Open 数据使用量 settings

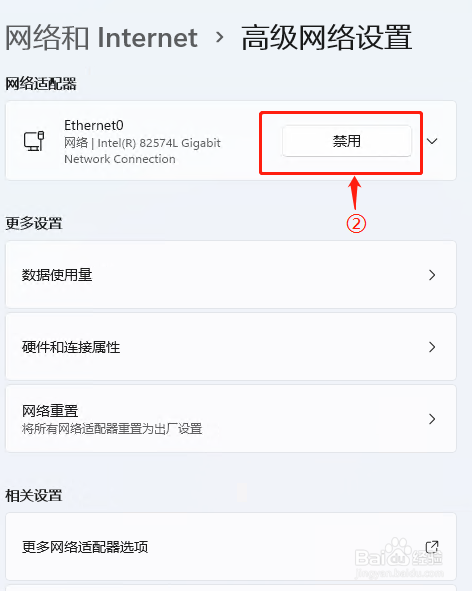click(x=231, y=275)
